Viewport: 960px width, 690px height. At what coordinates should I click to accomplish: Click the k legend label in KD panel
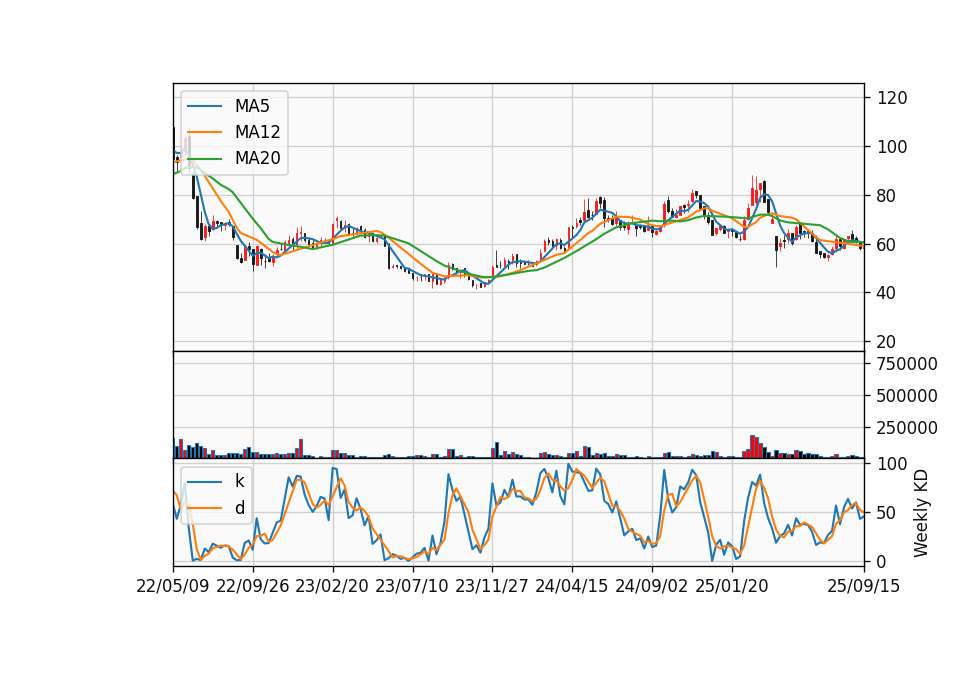pyautogui.click(x=239, y=481)
